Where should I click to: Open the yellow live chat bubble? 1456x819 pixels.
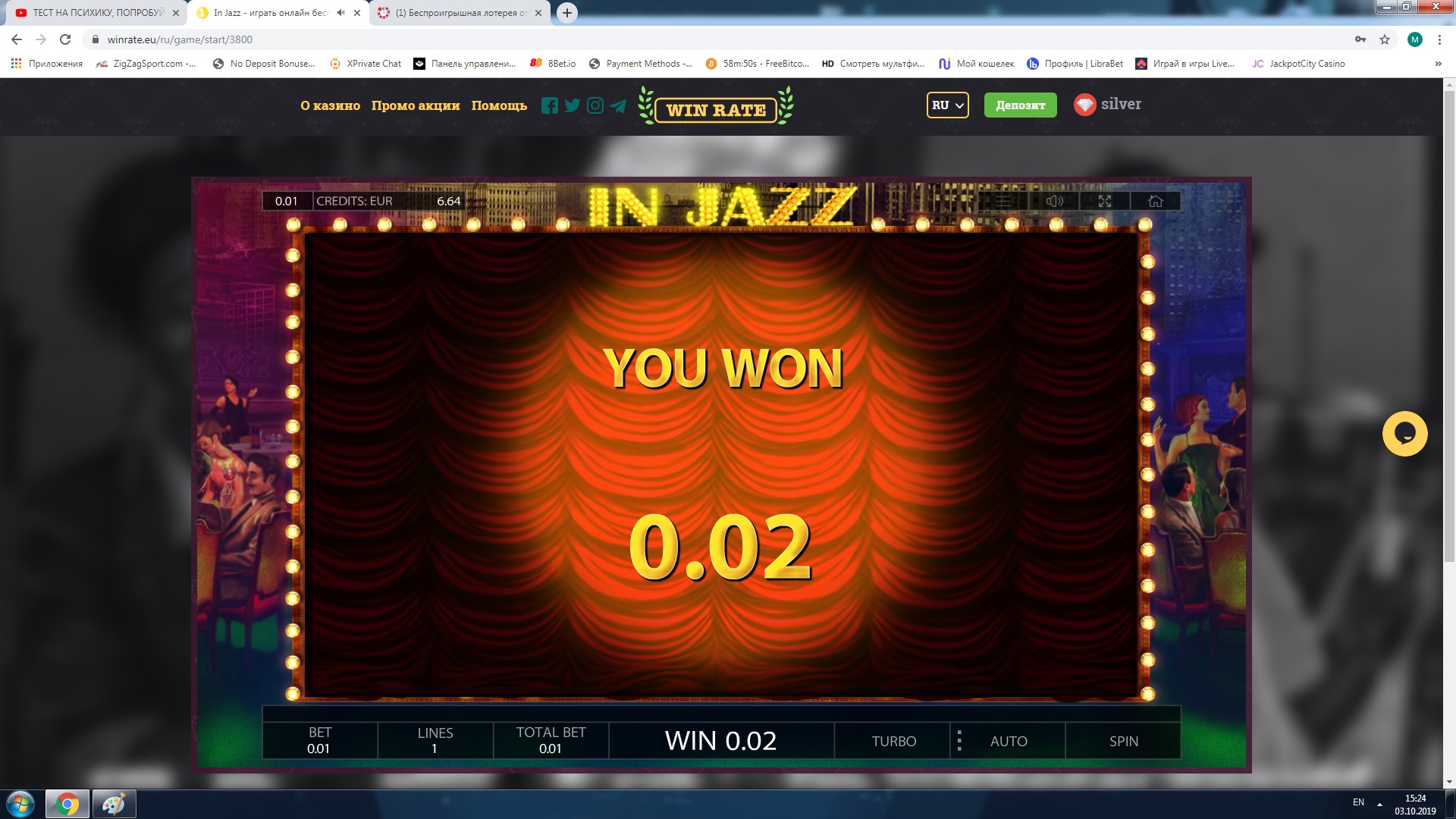1404,434
